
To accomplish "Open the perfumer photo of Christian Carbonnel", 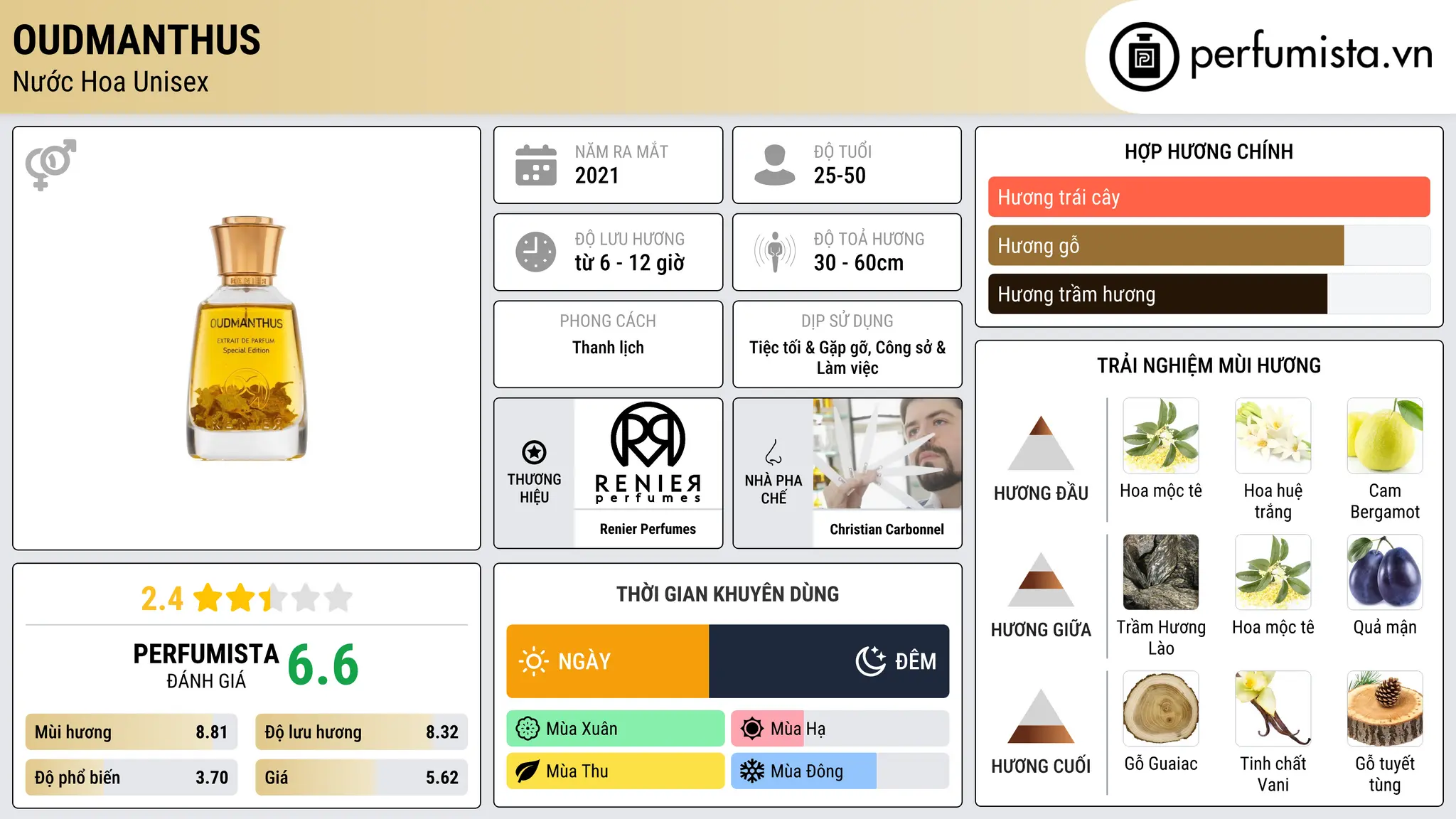I will coord(887,454).
